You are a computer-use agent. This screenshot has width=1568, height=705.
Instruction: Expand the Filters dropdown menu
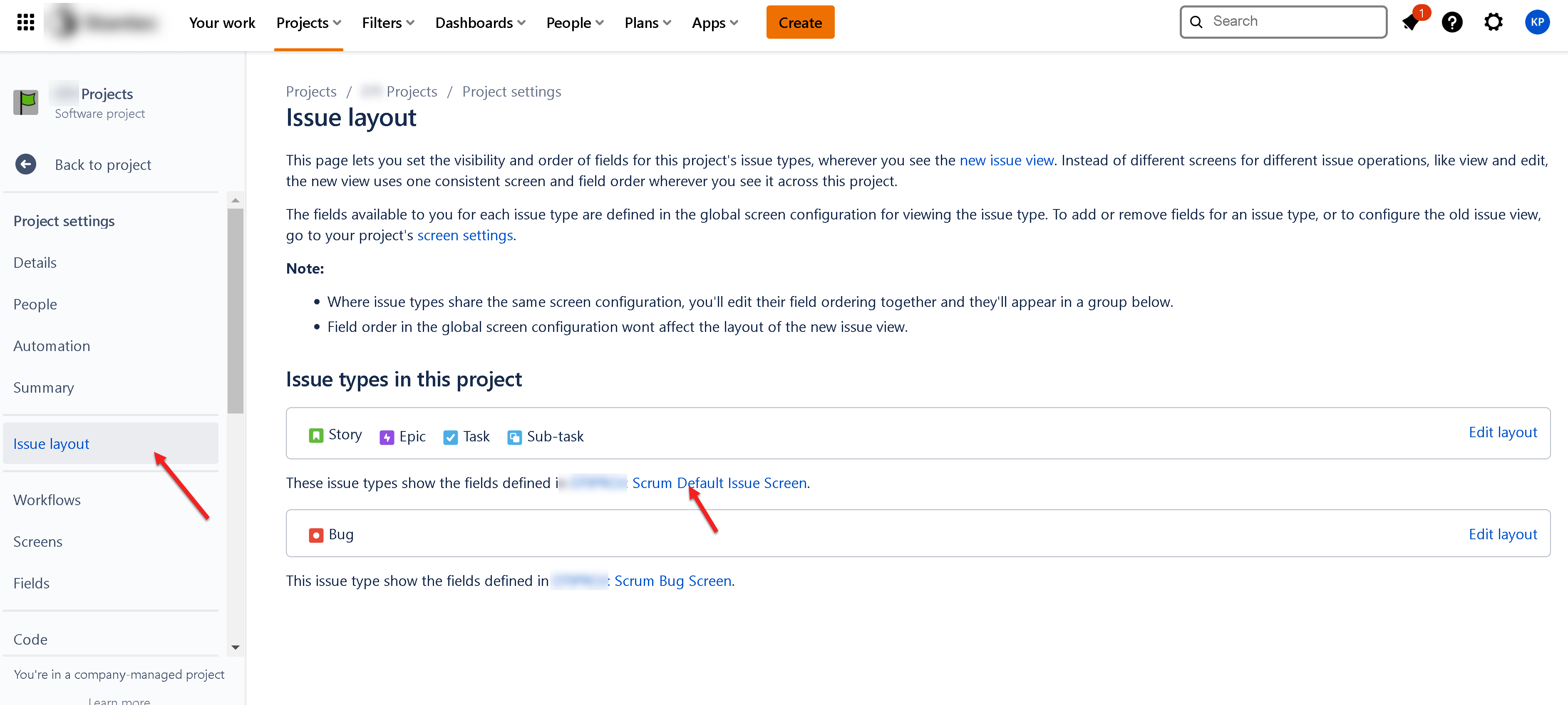pos(388,22)
